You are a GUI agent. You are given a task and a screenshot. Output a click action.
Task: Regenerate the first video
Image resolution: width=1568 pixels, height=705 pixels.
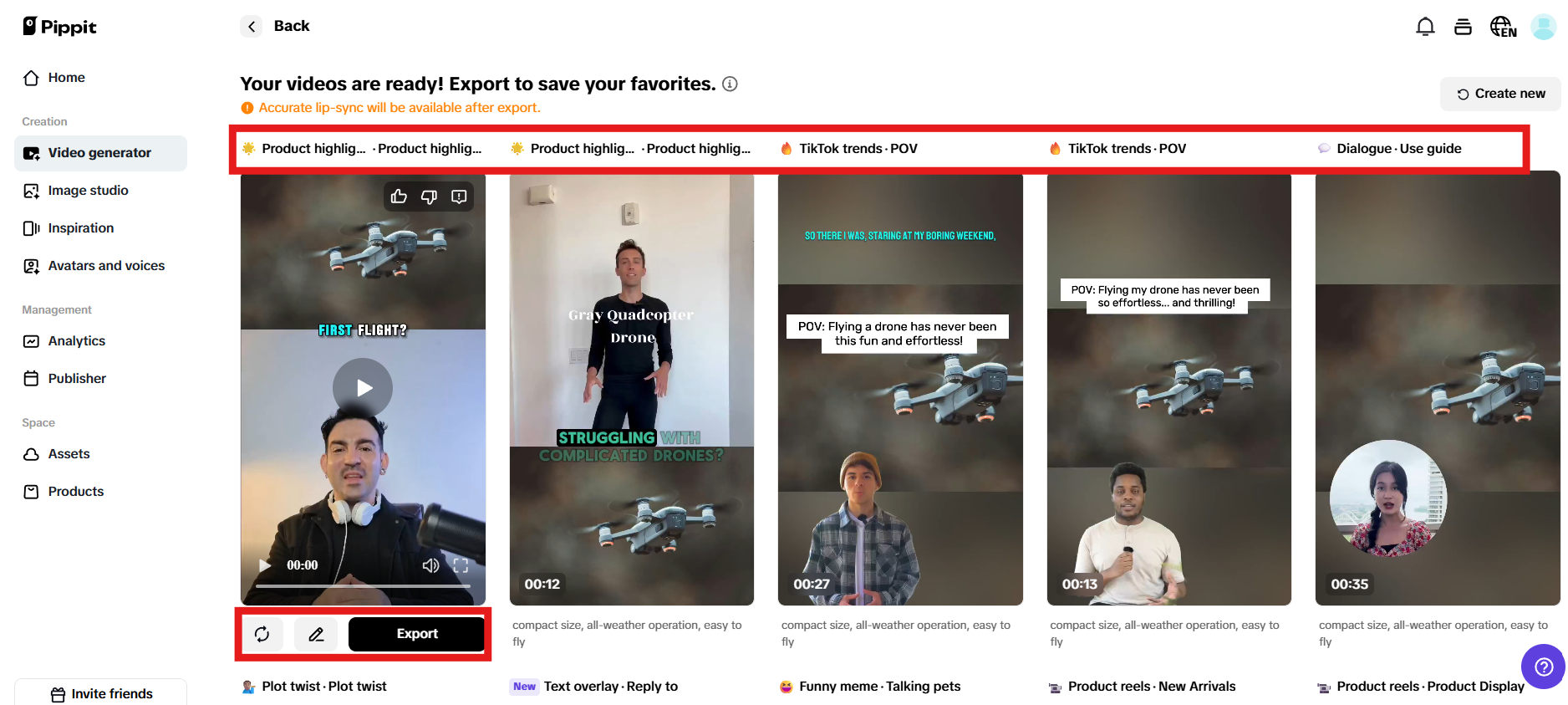click(262, 635)
